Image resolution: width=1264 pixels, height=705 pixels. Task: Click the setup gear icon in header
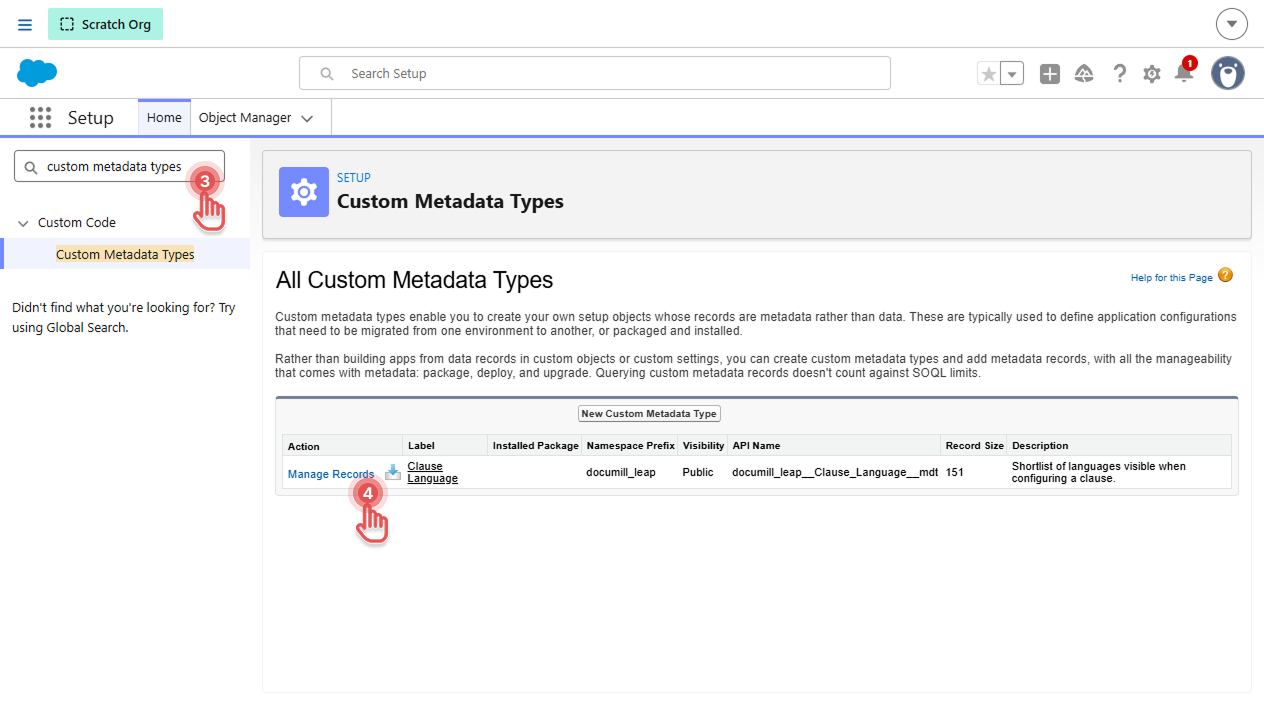pyautogui.click(x=1152, y=74)
